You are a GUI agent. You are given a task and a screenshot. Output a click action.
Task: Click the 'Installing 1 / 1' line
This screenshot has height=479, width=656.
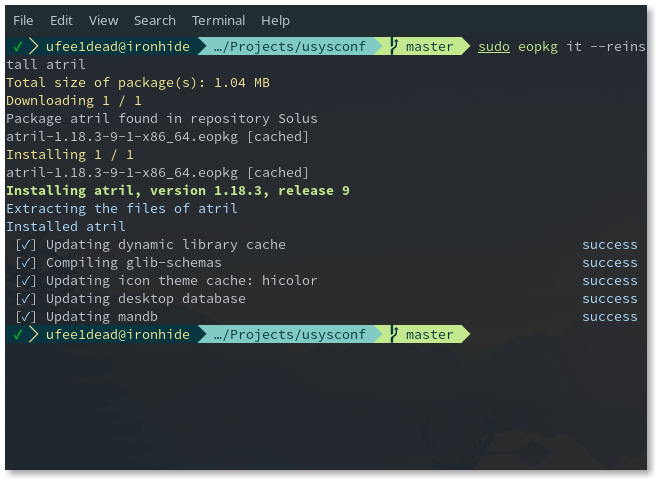point(70,155)
